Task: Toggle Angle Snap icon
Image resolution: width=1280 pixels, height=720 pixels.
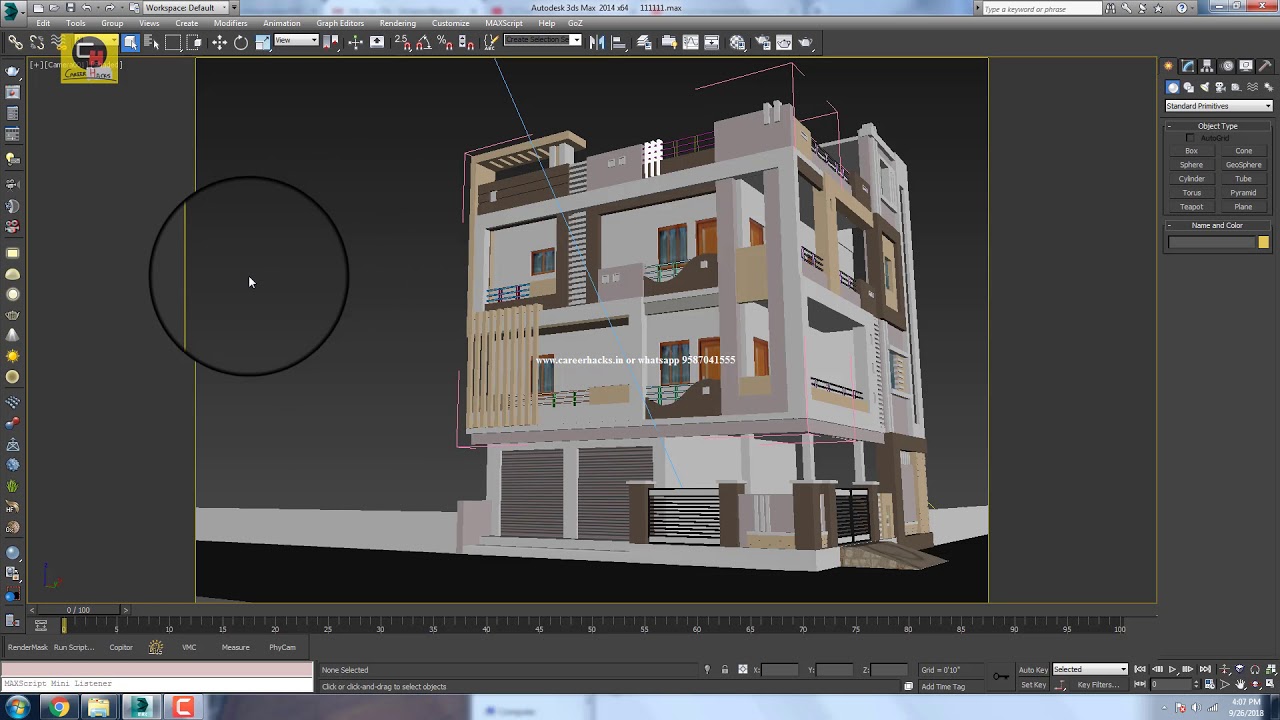Action: pyautogui.click(x=423, y=42)
